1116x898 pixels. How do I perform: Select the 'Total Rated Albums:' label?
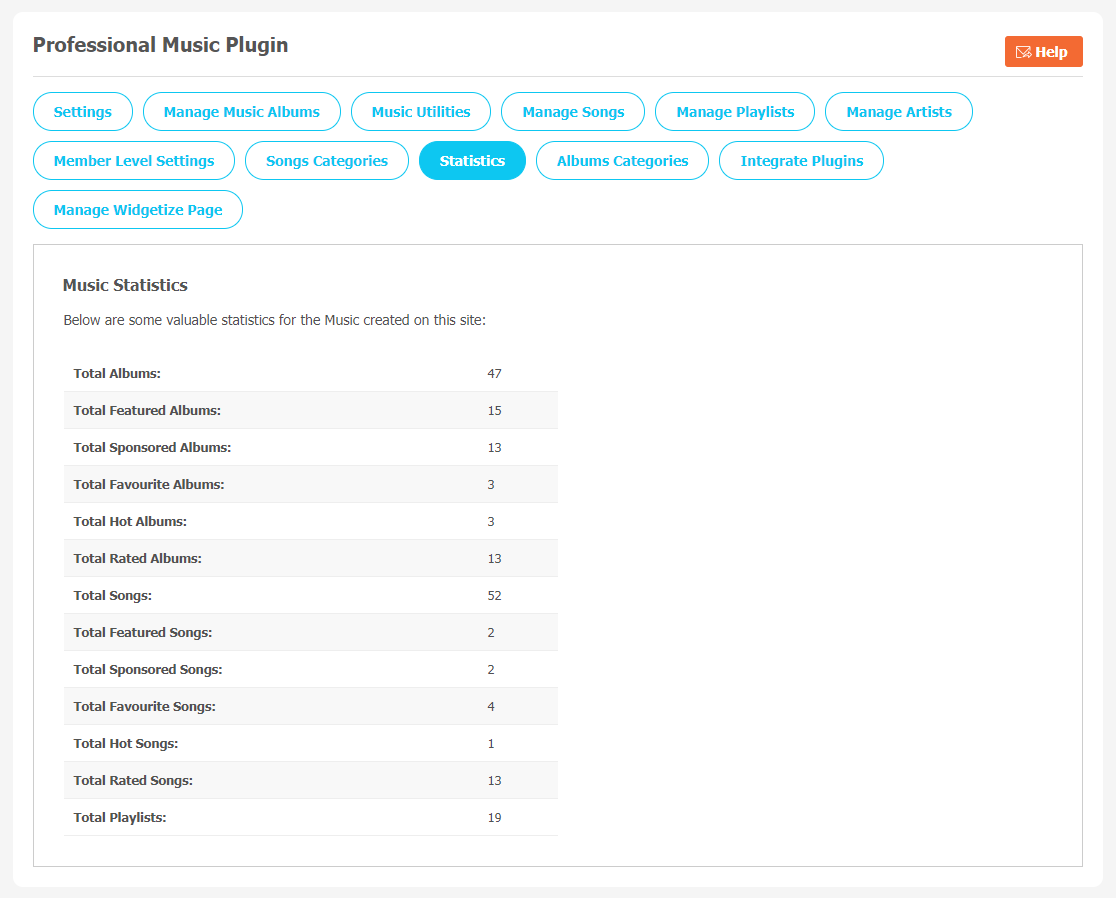(138, 559)
